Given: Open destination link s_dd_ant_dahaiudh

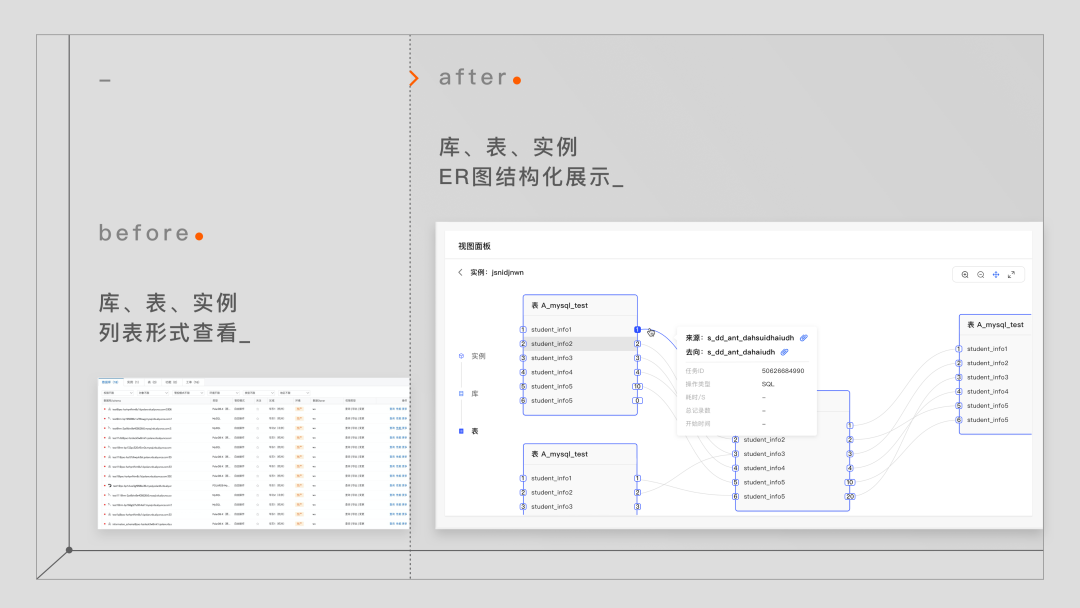Looking at the screenshot, I should [x=740, y=353].
